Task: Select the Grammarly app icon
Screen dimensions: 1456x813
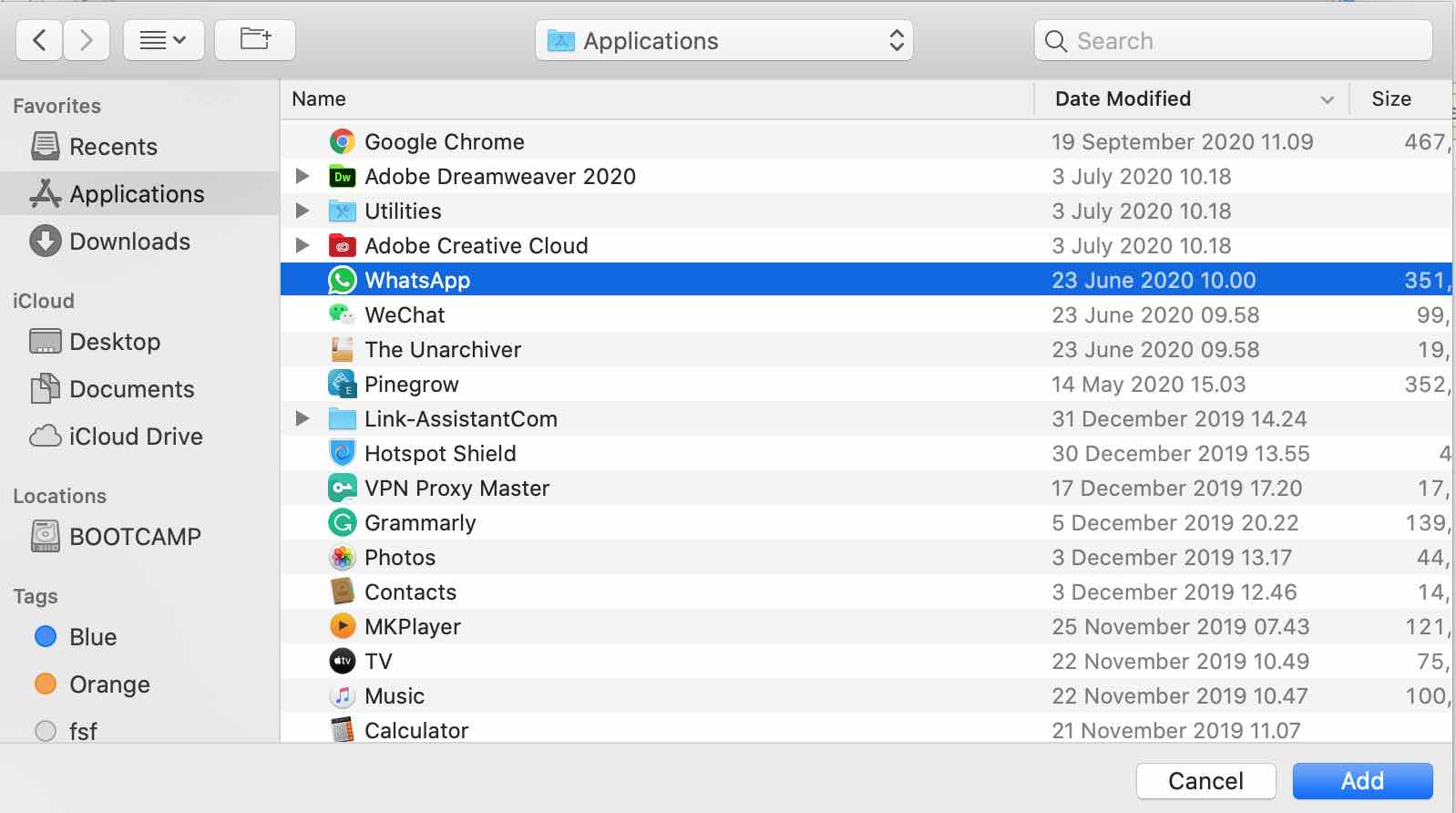Action: click(343, 522)
